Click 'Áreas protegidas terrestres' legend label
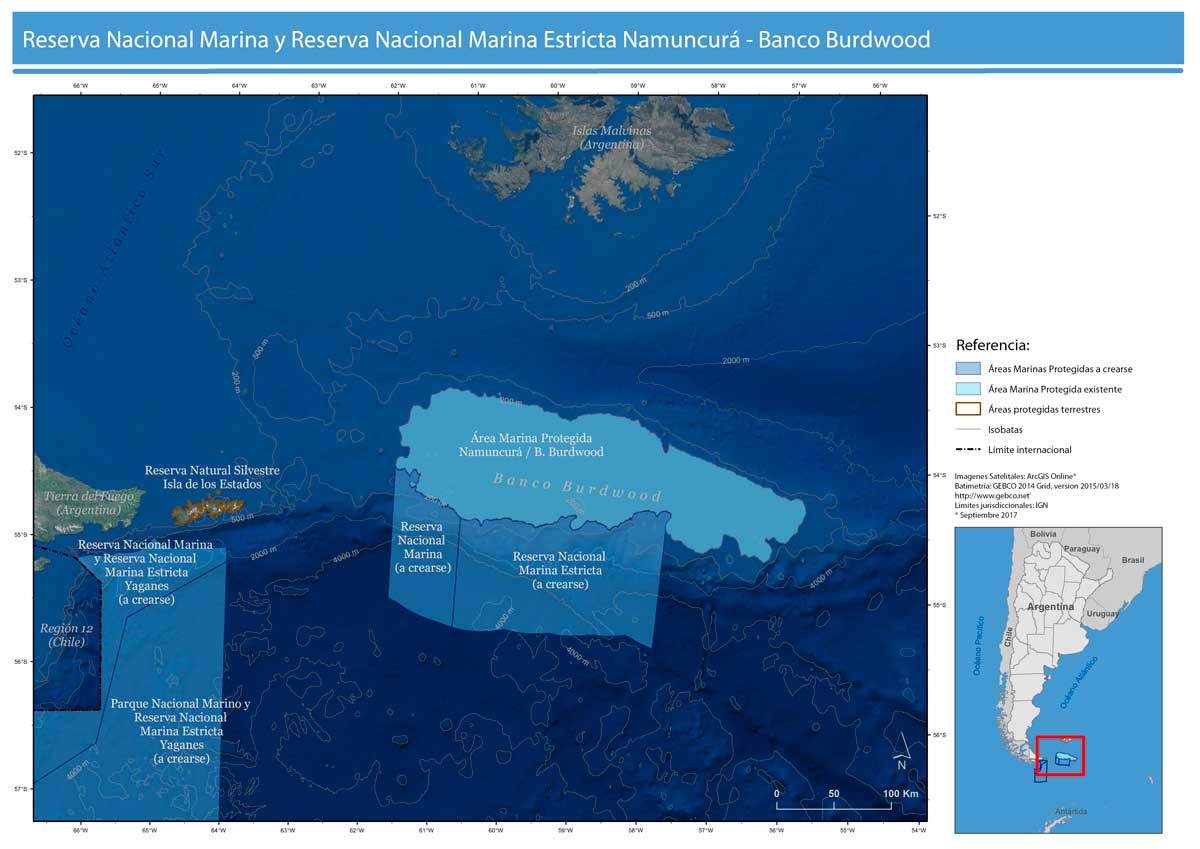Image resolution: width=1200 pixels, height=849 pixels. pos(1044,409)
